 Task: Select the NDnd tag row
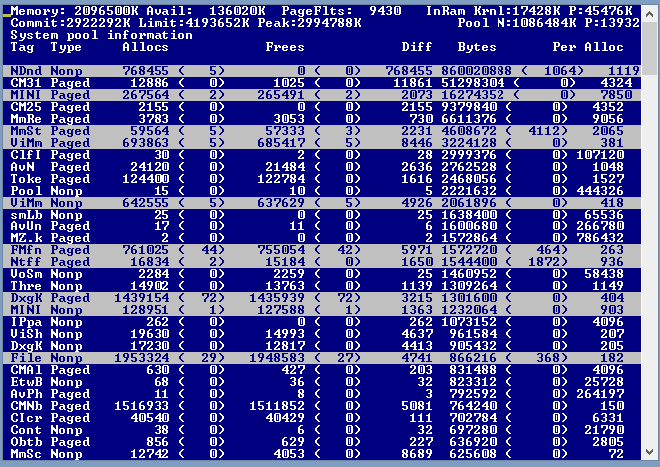pyautogui.click(x=322, y=71)
